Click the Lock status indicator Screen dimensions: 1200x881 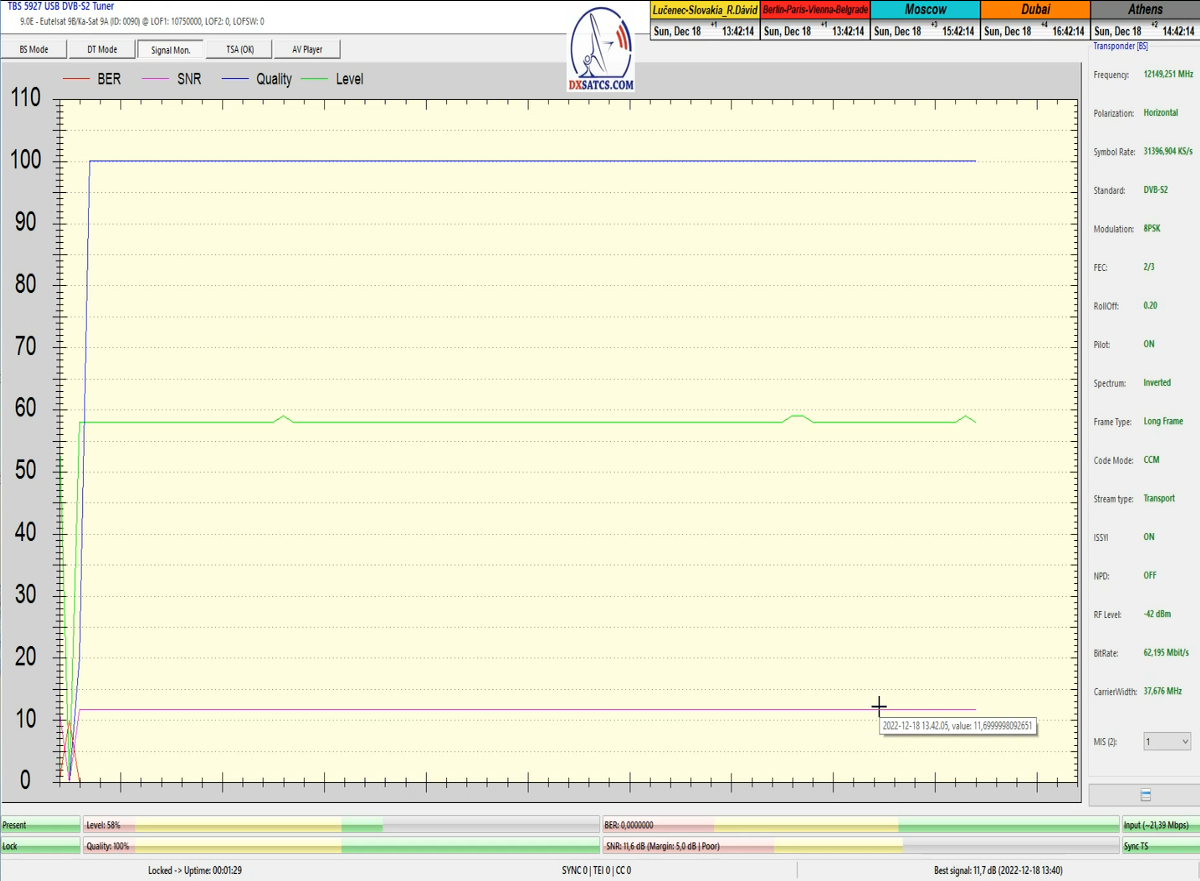click(40, 846)
